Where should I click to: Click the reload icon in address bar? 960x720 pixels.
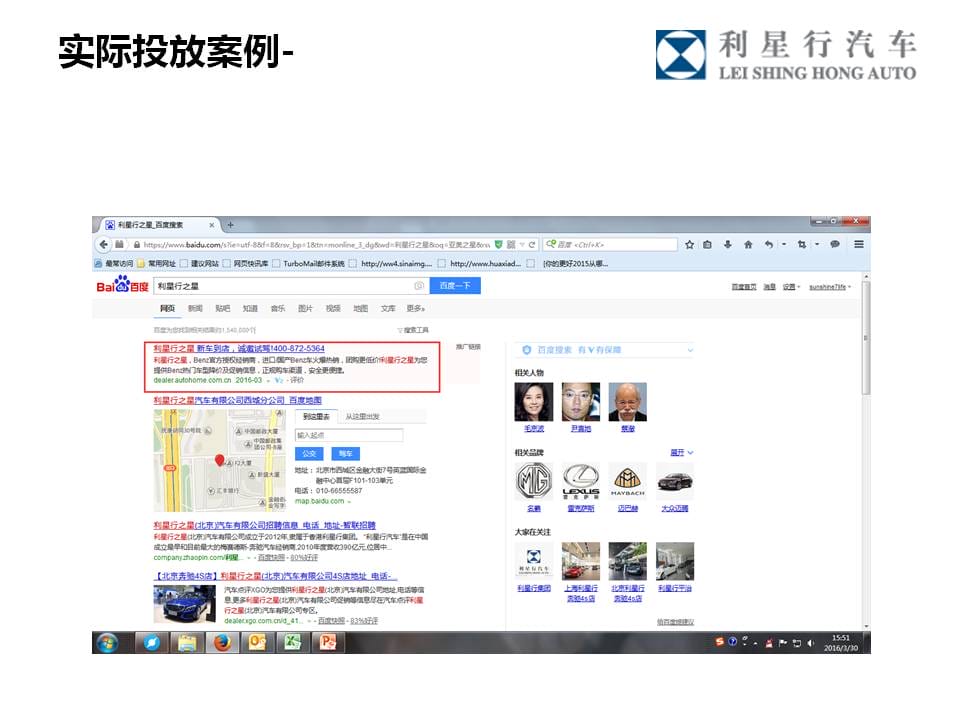click(532, 244)
